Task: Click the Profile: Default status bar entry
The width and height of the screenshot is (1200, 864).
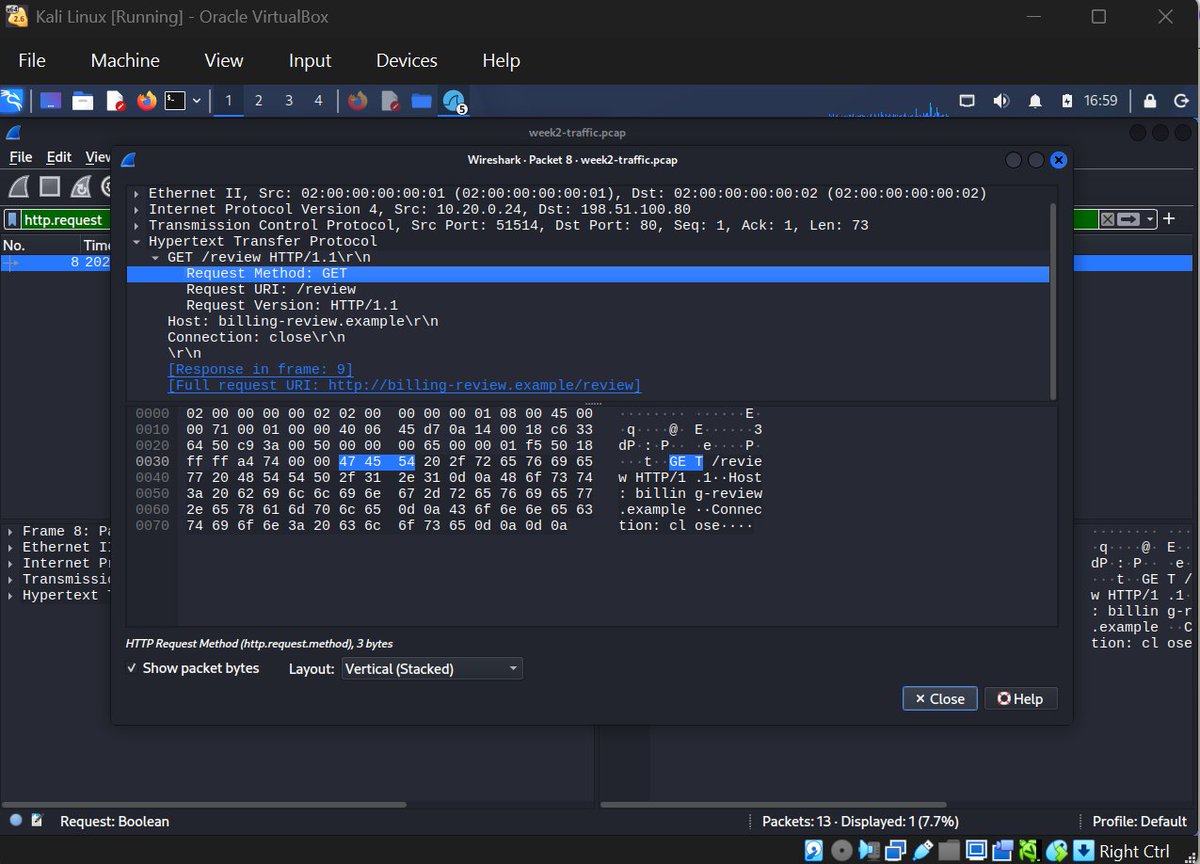Action: (x=1139, y=821)
